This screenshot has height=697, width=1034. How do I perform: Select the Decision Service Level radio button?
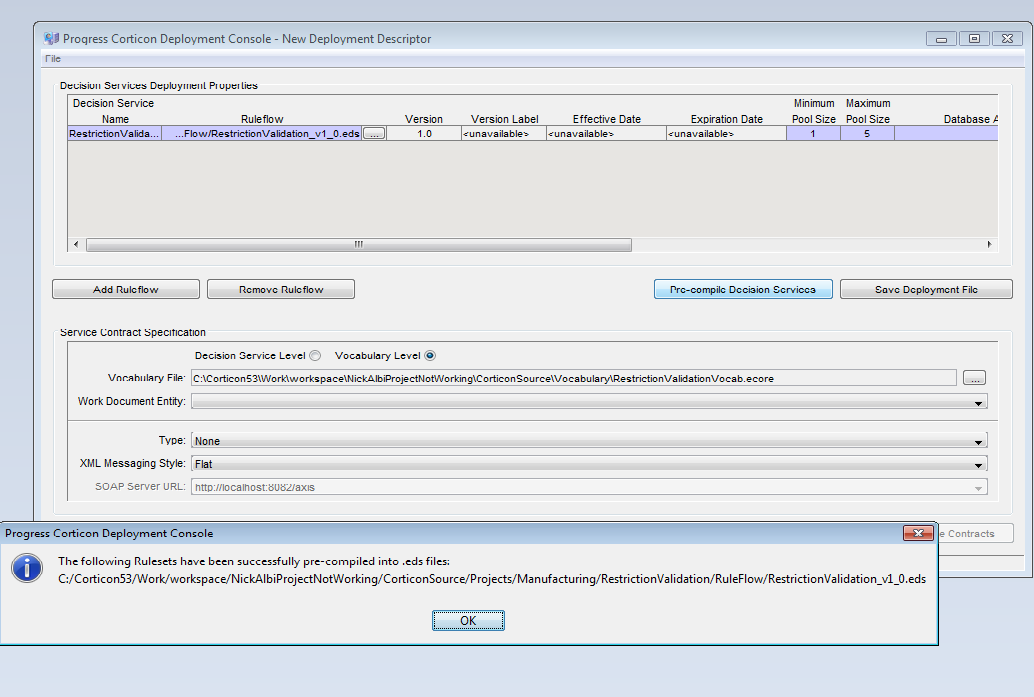tap(315, 355)
